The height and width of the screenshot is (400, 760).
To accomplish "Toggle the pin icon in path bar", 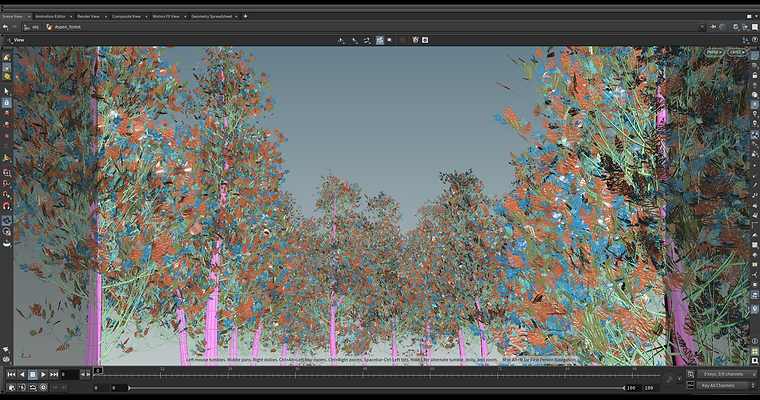I will coord(713,27).
